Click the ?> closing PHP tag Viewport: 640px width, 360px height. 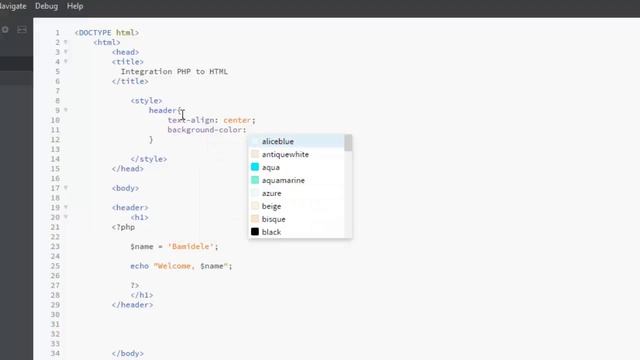tap(135, 285)
